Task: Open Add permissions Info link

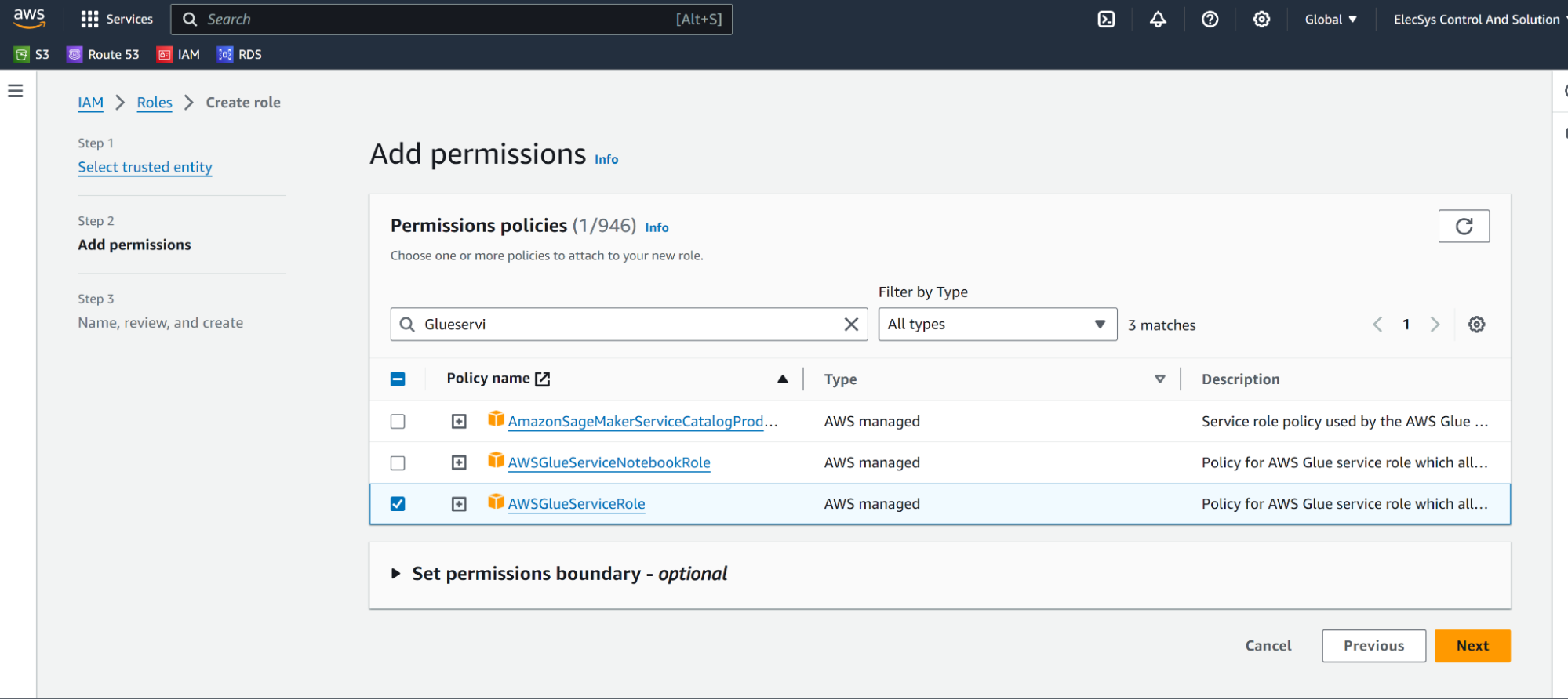Action: click(x=606, y=159)
